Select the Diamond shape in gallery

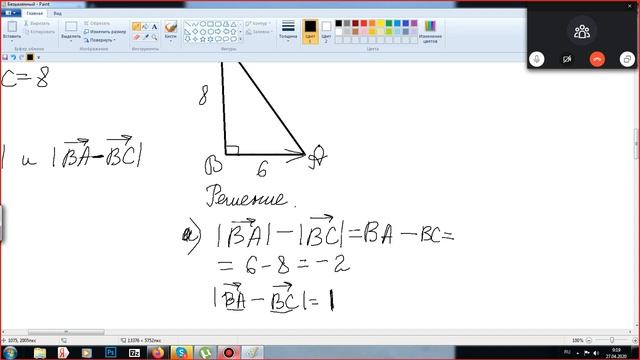195,31
